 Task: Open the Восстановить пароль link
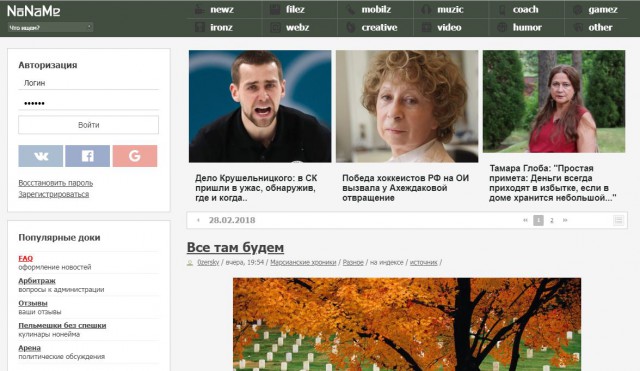(56, 183)
